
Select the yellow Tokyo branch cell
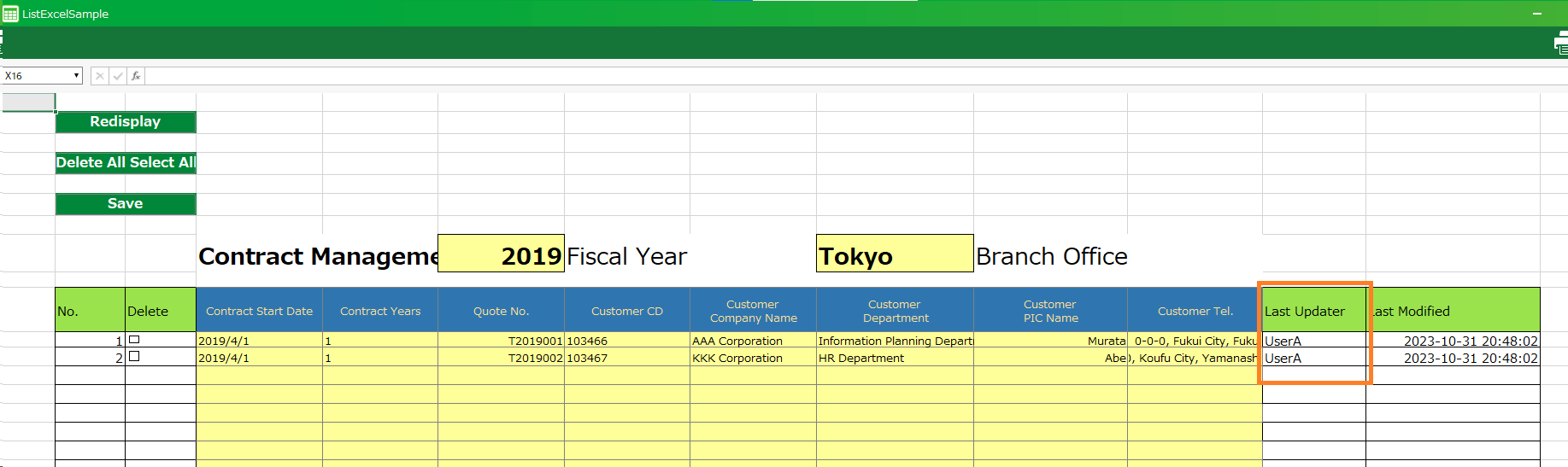894,254
